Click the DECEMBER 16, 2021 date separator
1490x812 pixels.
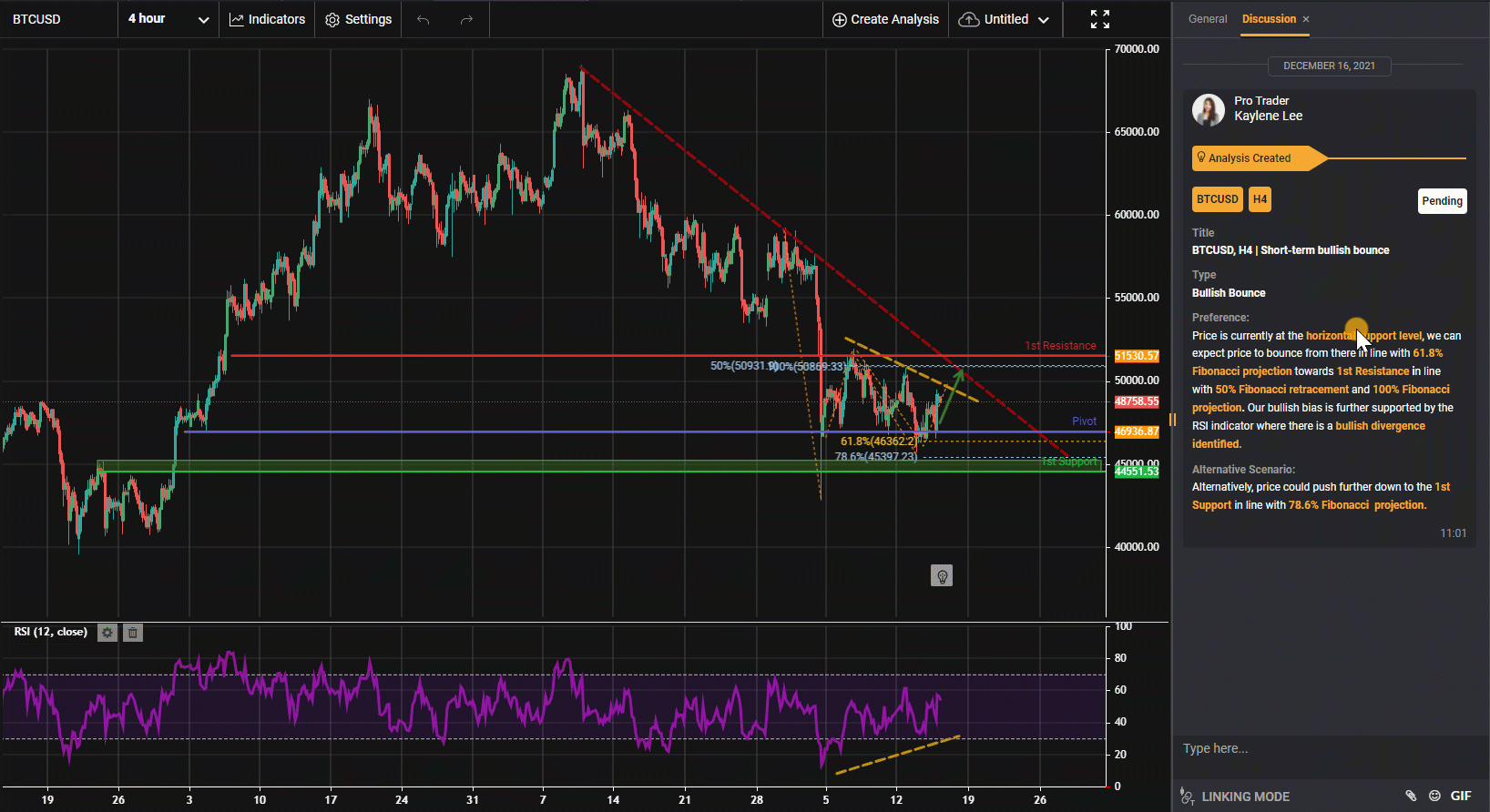pos(1329,66)
